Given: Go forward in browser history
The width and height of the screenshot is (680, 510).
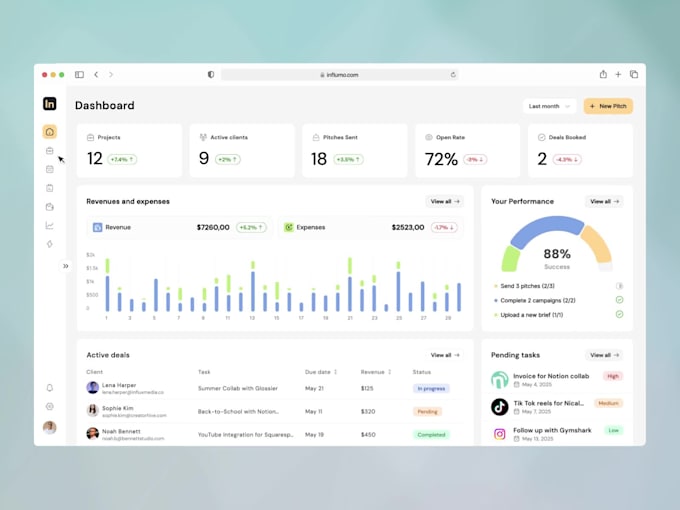Looking at the screenshot, I should click(x=111, y=75).
